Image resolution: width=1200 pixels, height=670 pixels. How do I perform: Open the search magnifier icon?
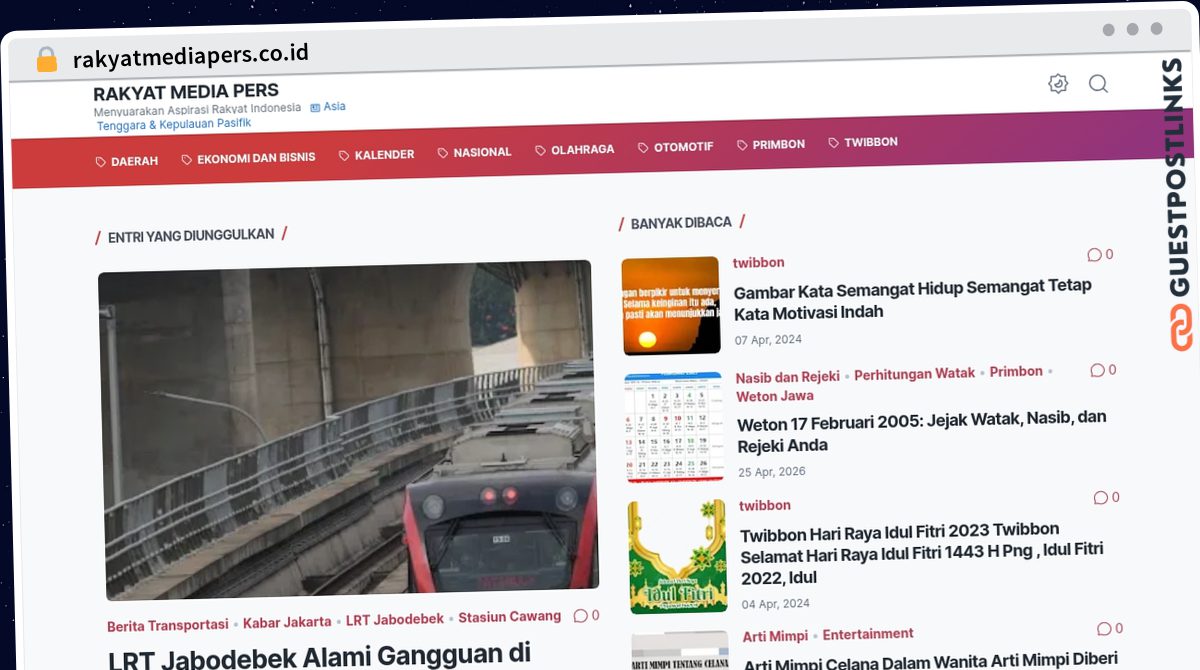[x=1098, y=84]
